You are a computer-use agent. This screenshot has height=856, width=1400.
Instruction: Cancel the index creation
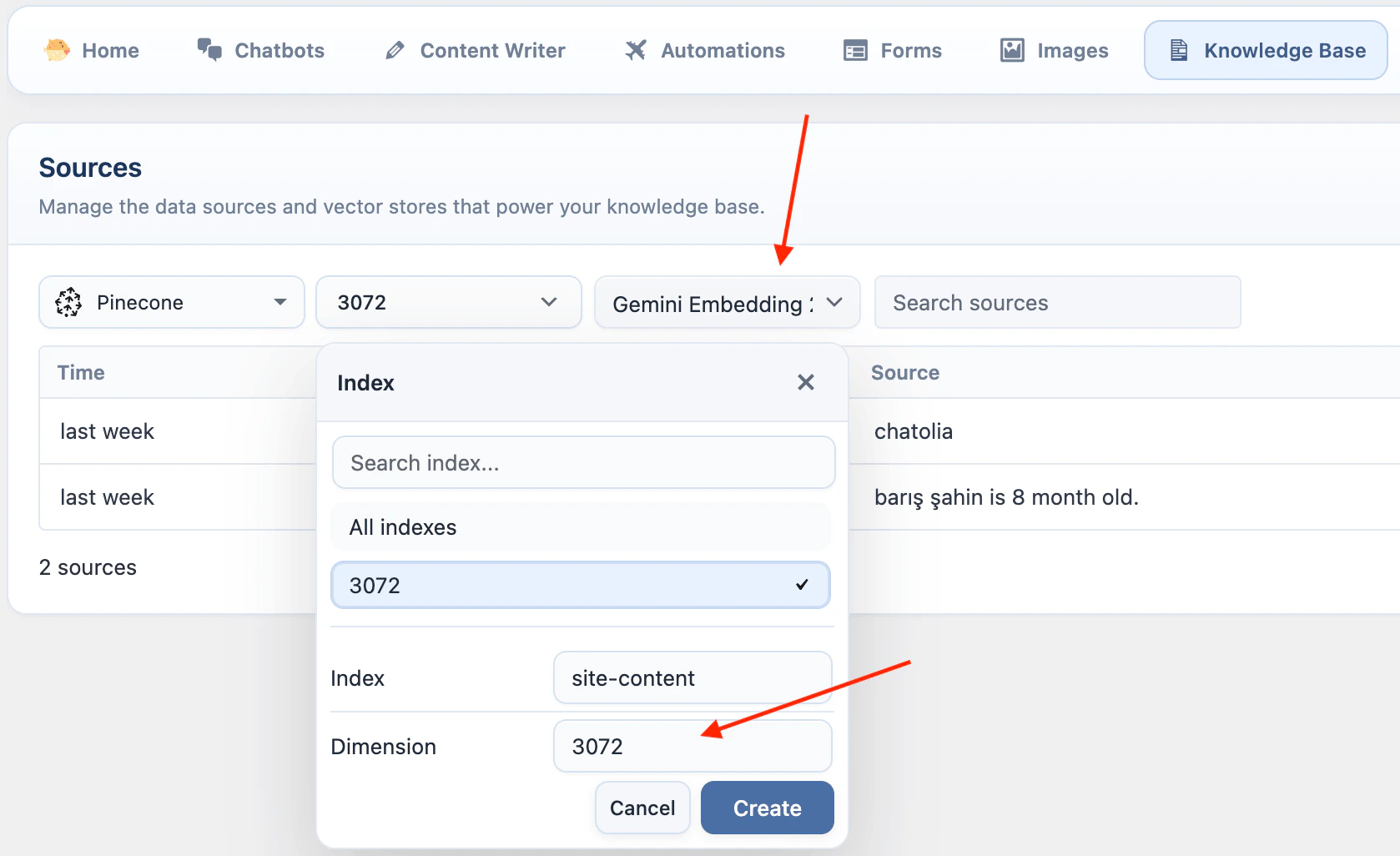[x=642, y=808]
